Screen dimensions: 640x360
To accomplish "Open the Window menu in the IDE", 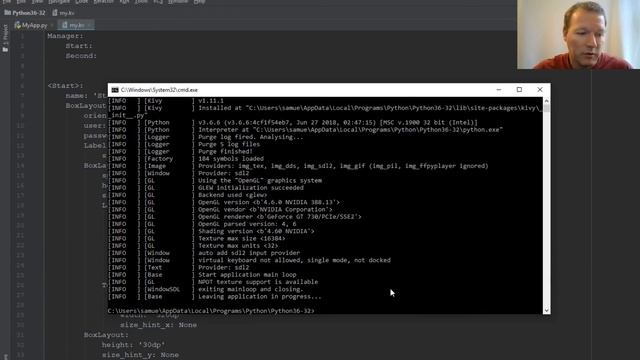I will point(178,2).
